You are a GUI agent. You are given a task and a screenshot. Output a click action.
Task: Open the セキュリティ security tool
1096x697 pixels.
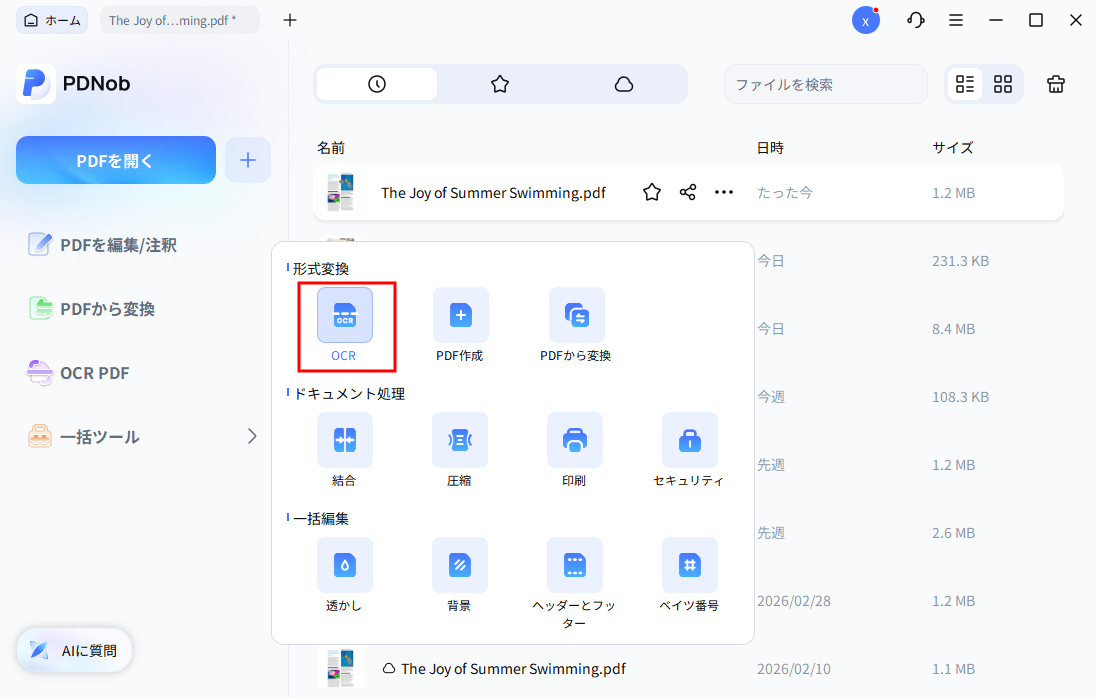pyautogui.click(x=689, y=440)
